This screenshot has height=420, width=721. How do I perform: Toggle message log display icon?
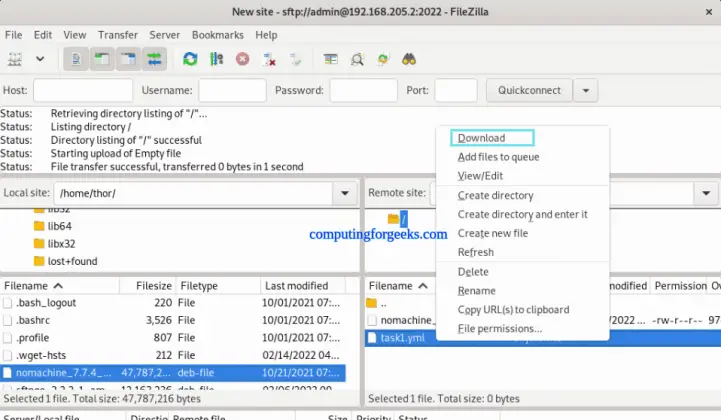tap(77, 59)
